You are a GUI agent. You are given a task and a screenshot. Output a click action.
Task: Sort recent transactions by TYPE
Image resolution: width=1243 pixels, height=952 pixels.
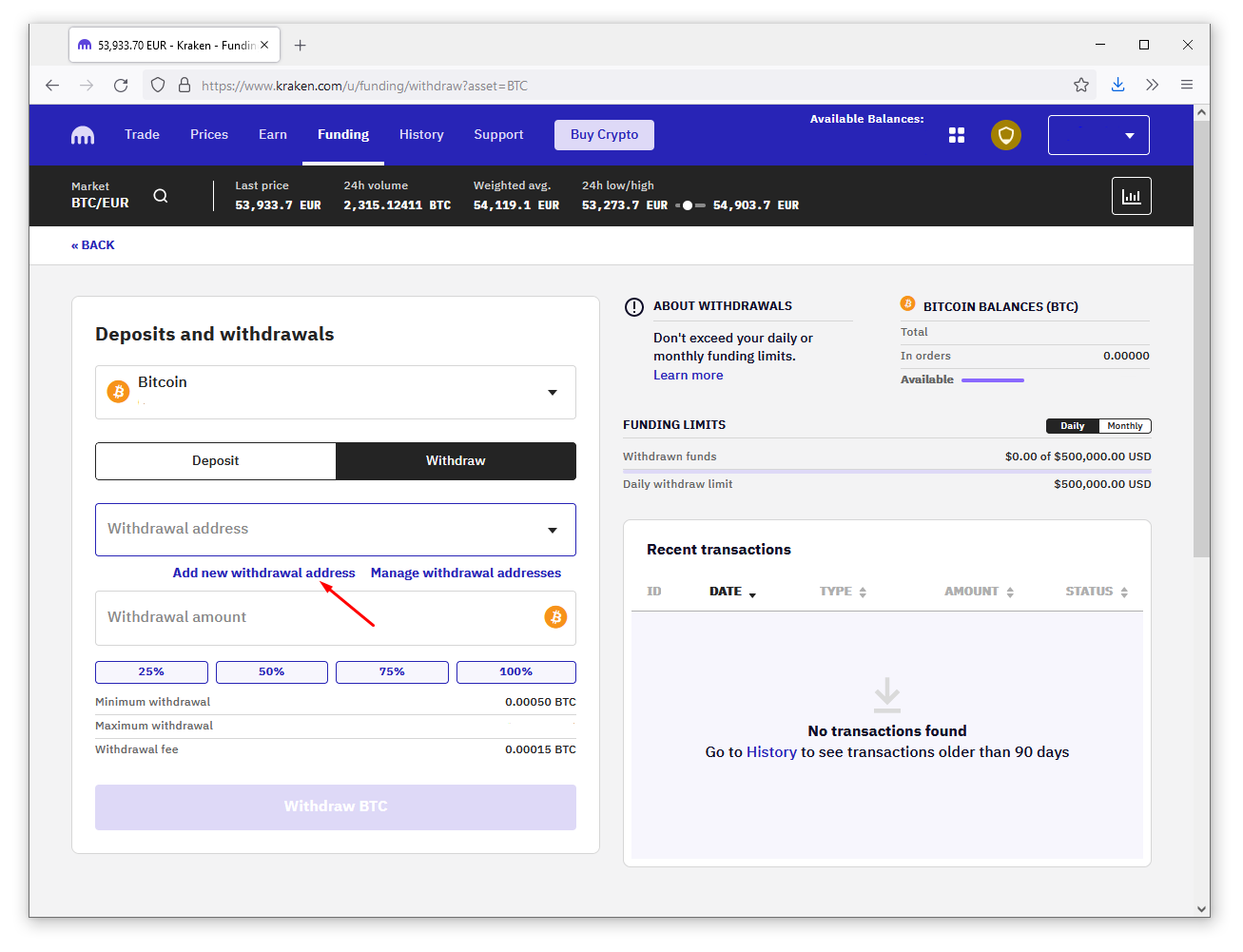(x=844, y=592)
